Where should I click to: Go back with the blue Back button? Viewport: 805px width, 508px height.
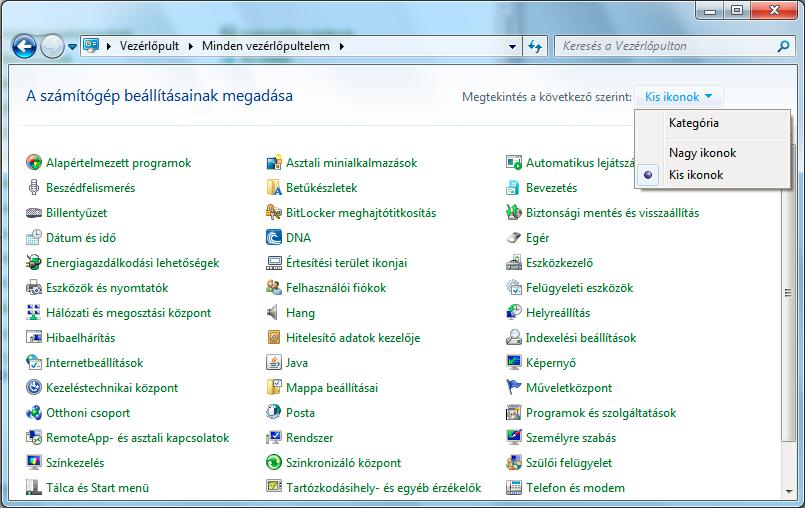point(24,47)
